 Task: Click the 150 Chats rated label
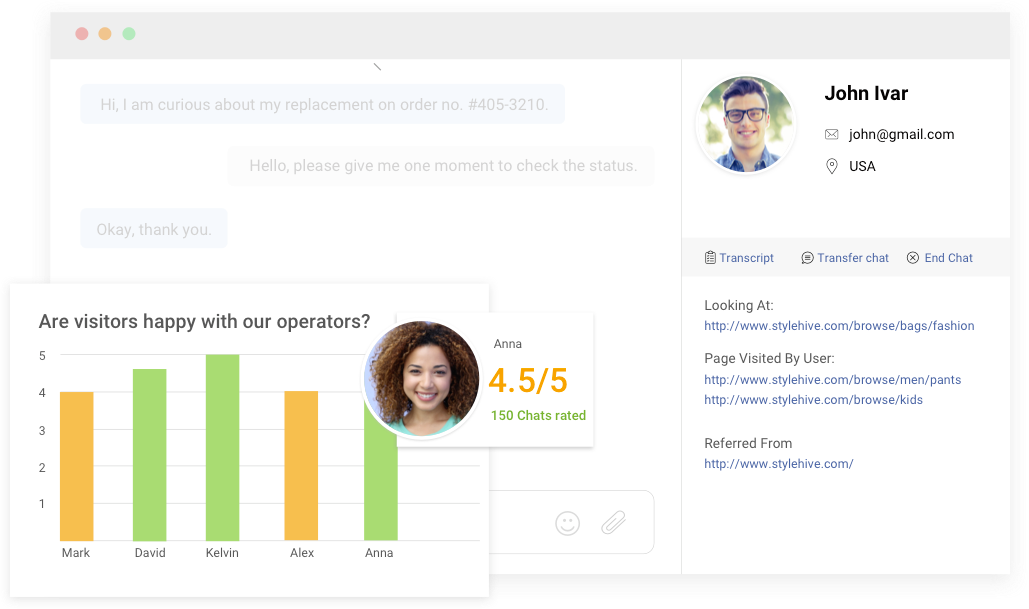coord(538,416)
